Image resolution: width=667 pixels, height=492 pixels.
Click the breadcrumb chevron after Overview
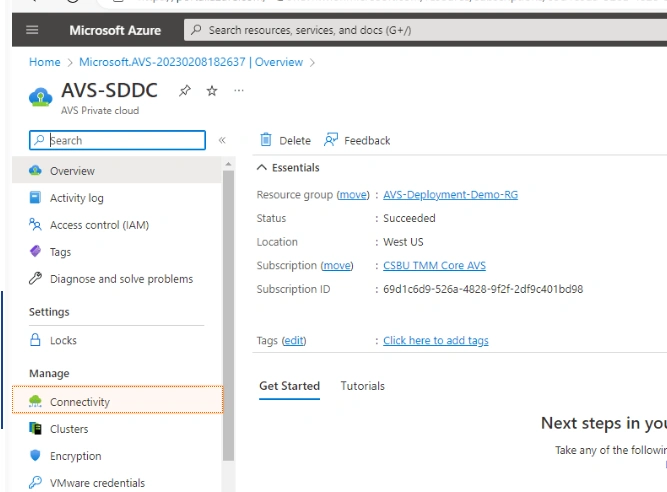(313, 63)
